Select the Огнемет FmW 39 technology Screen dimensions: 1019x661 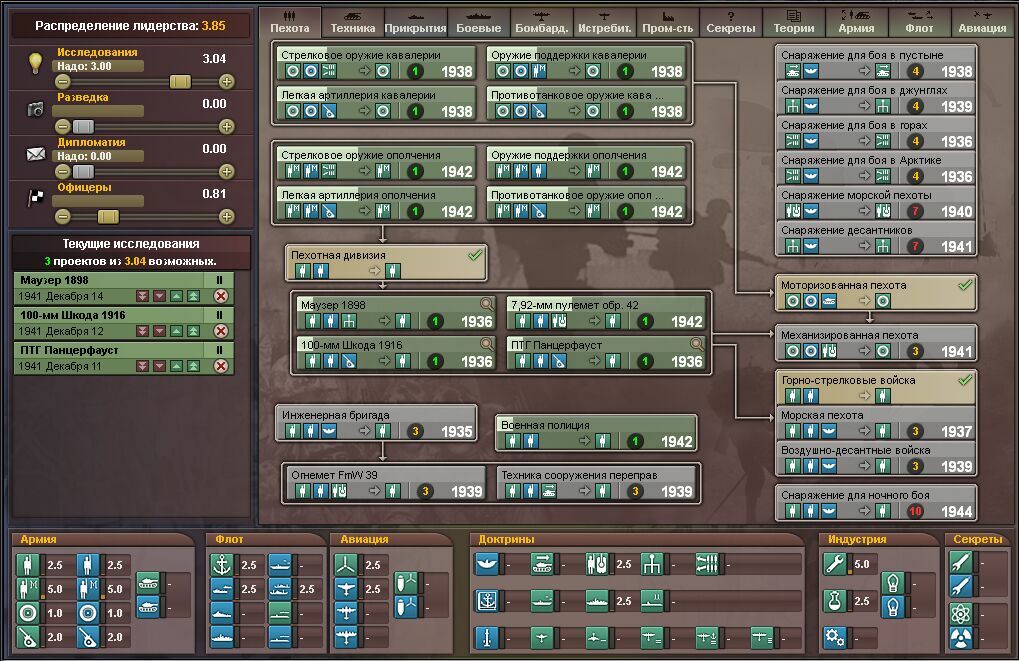(x=386, y=484)
